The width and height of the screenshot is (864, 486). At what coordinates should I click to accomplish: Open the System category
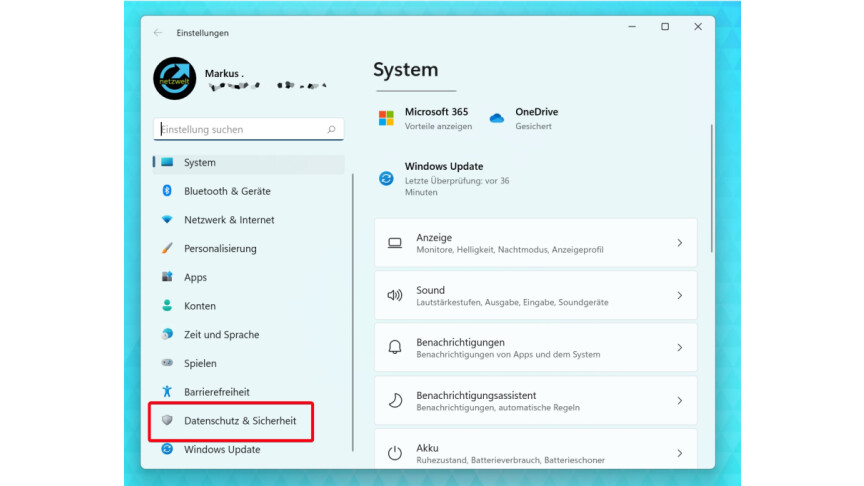(x=249, y=163)
